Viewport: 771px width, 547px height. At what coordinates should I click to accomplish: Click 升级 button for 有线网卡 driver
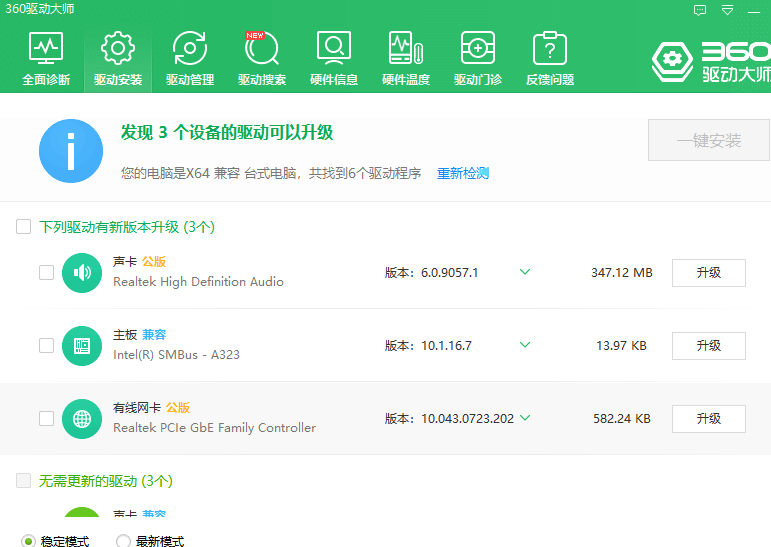pos(708,418)
